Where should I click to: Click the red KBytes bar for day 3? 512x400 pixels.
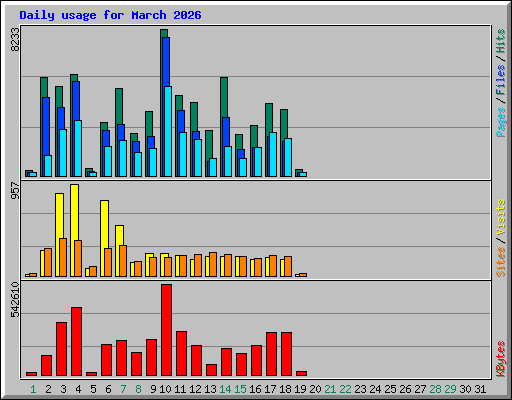[x=61, y=349]
